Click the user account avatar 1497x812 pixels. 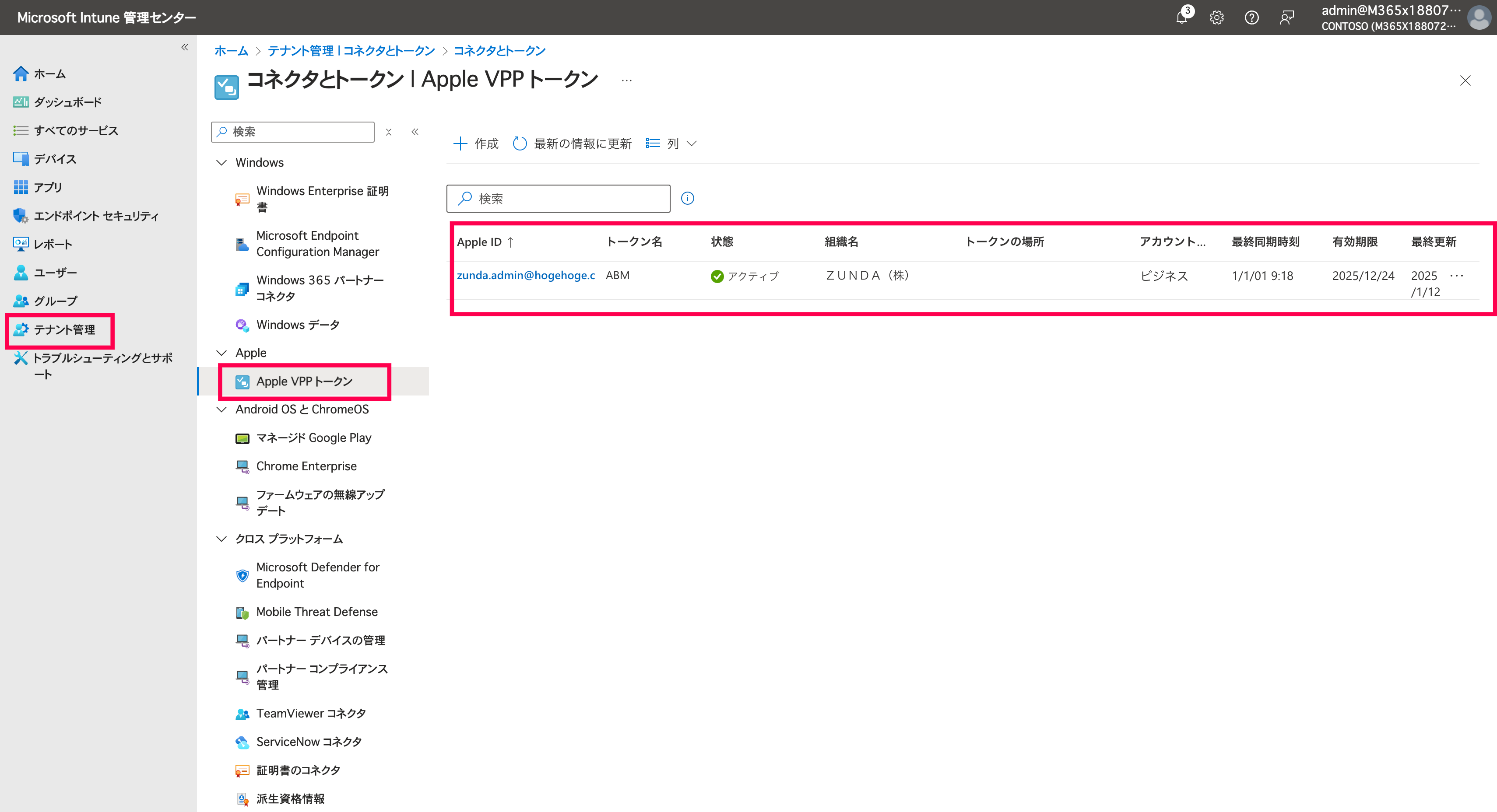pyautogui.click(x=1479, y=17)
